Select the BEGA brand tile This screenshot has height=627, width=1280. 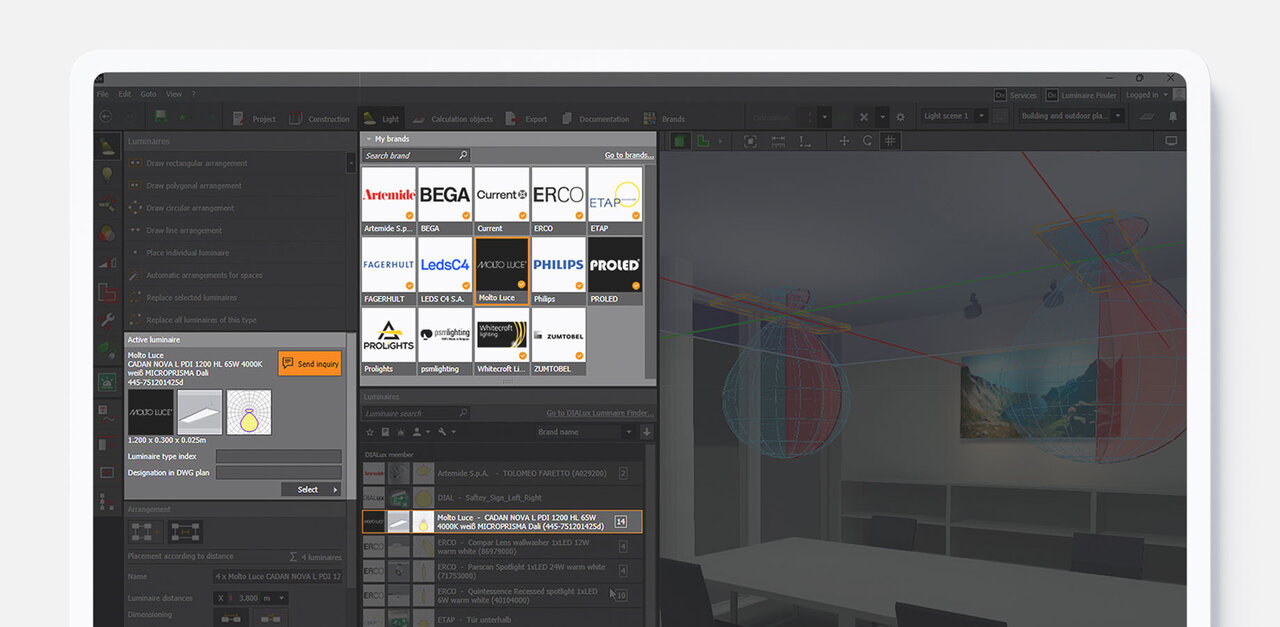[445, 200]
